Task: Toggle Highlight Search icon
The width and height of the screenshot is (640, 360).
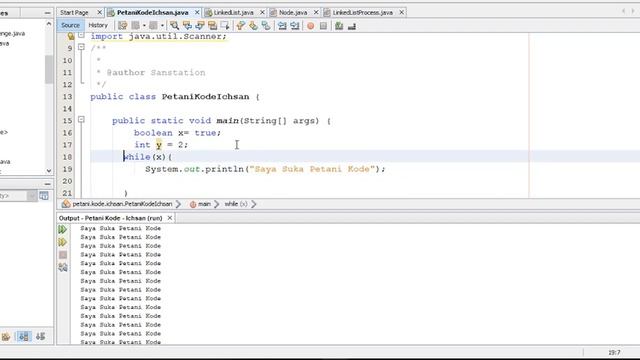Action: click(x=213, y=26)
